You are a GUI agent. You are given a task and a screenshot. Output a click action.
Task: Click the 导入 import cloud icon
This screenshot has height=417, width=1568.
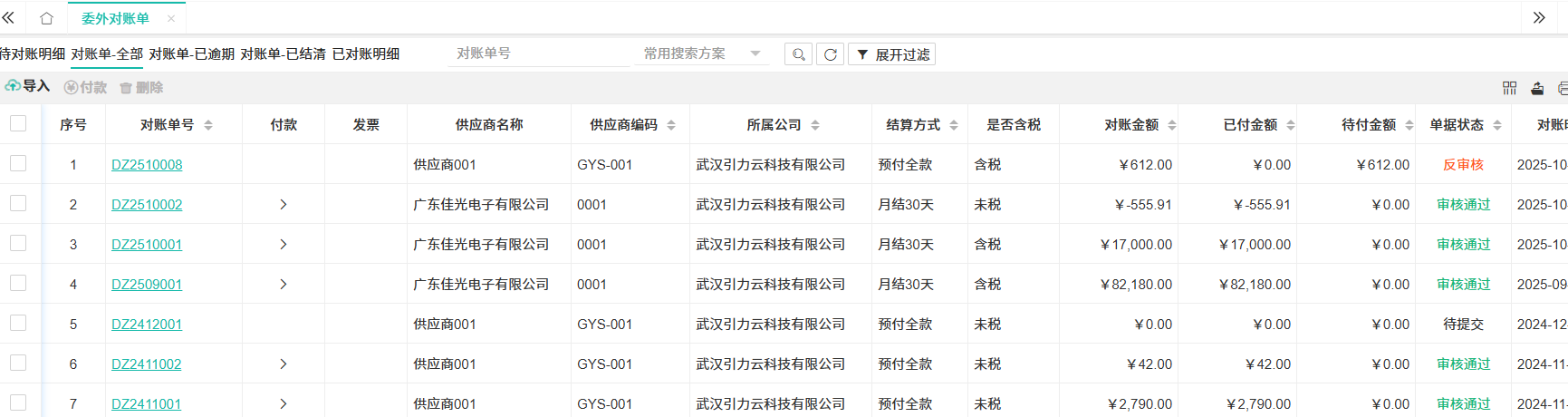14,86
